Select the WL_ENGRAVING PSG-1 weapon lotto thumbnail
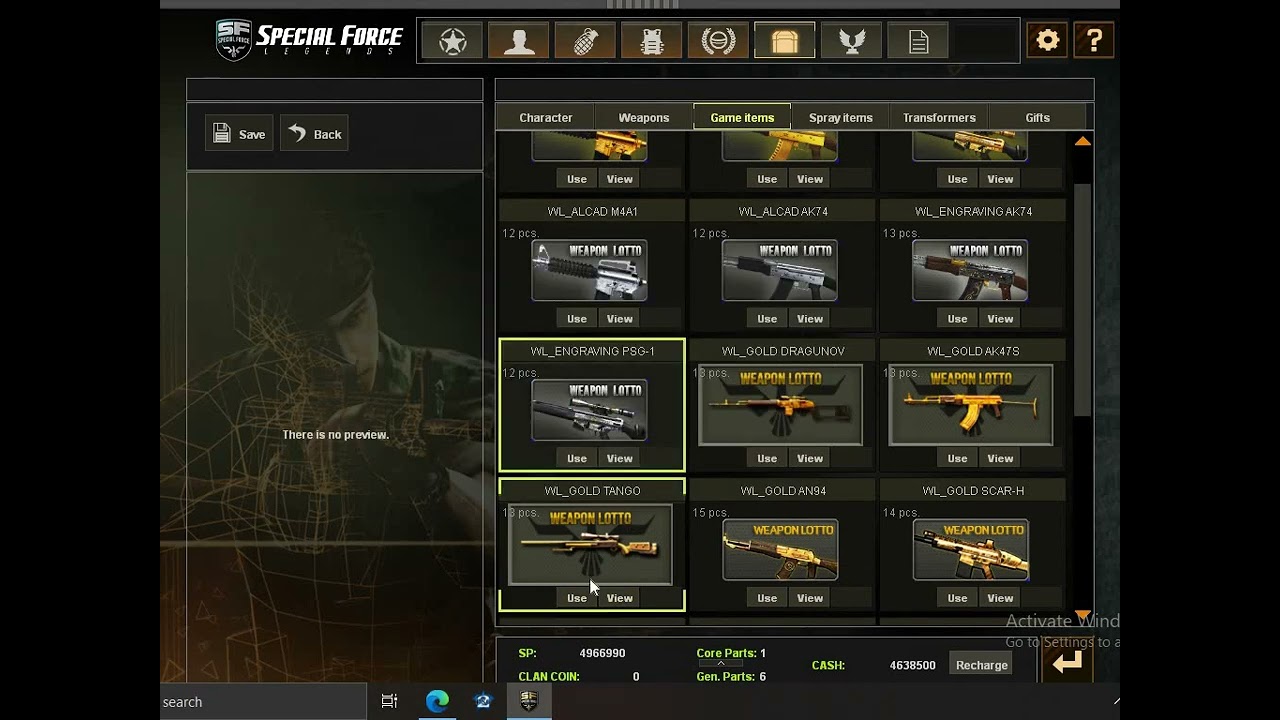The image size is (1280, 720). point(590,410)
